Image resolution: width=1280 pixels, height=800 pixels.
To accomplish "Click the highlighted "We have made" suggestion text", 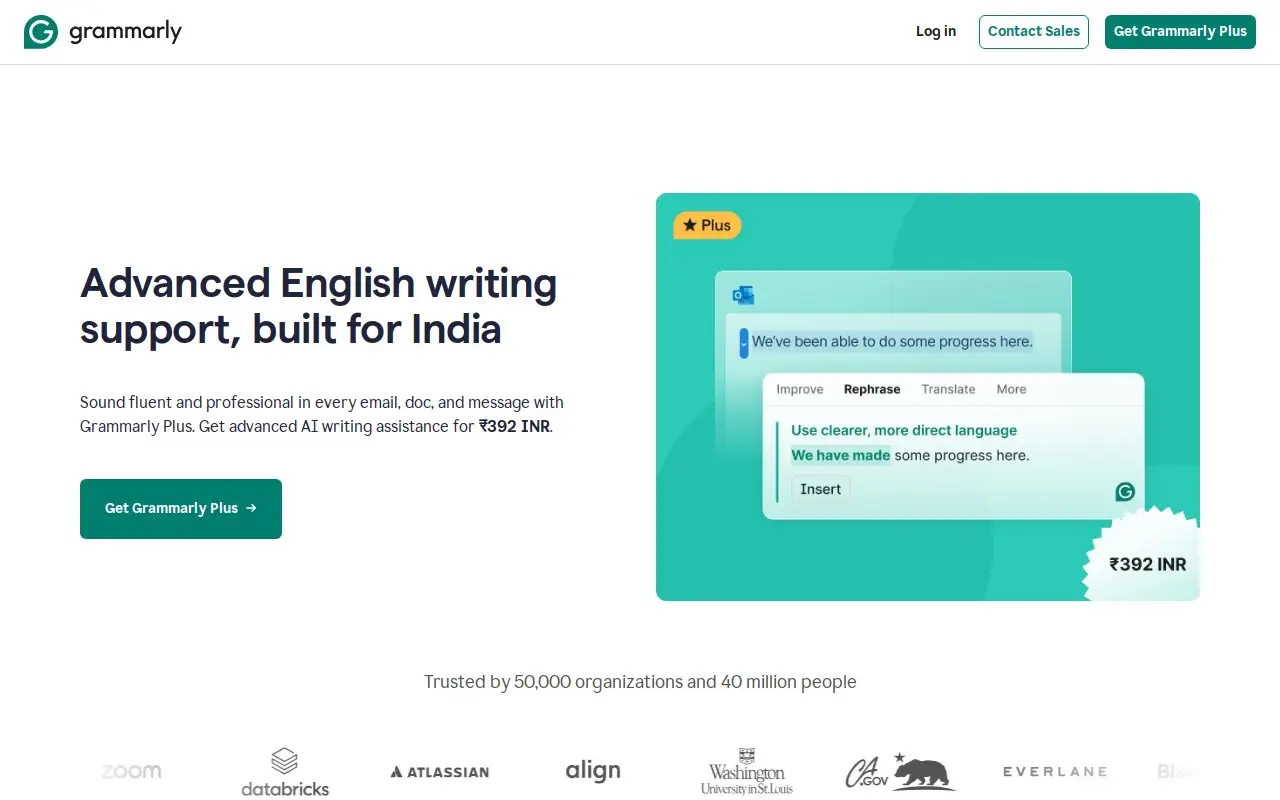I will (840, 455).
